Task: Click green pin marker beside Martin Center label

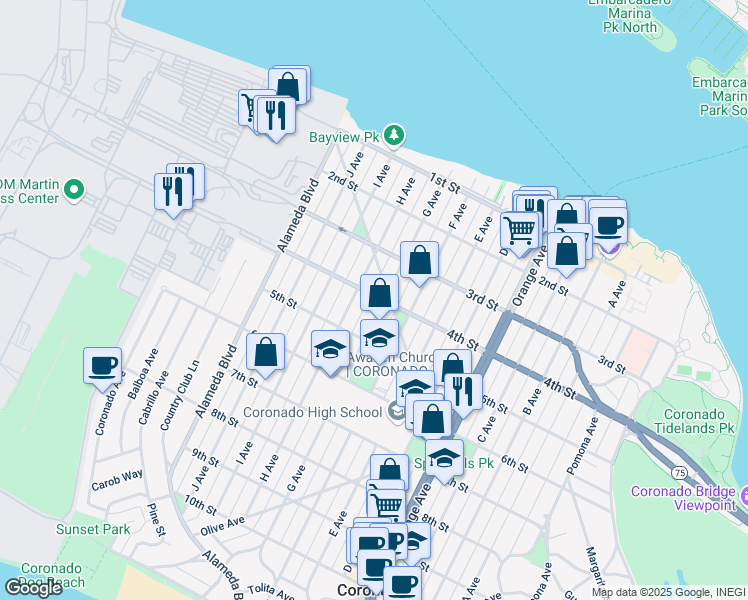Action: coord(74,189)
